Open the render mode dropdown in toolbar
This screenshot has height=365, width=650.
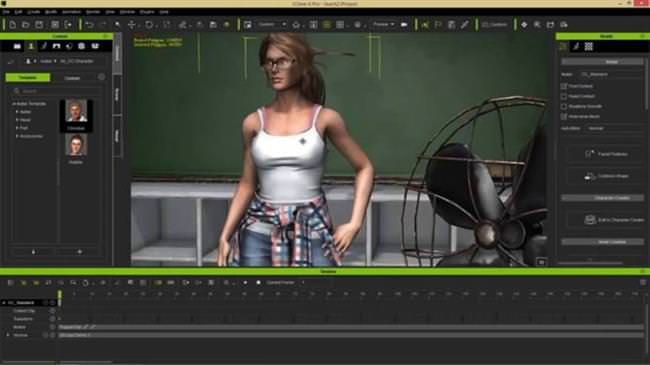(383, 25)
